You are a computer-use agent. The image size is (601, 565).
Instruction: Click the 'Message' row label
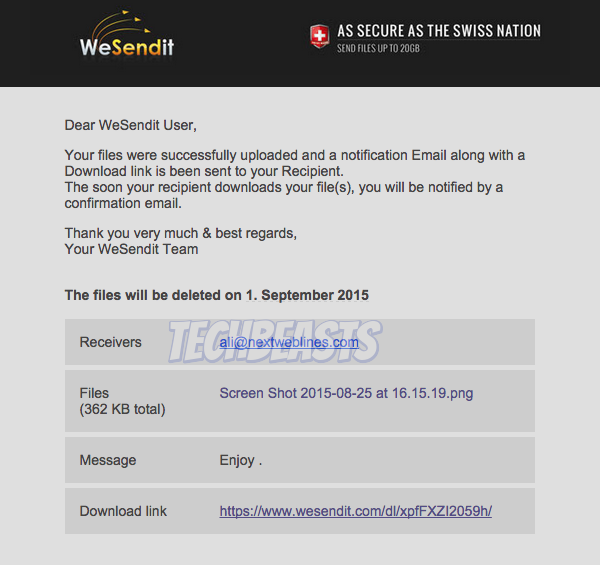pyautogui.click(x=108, y=460)
